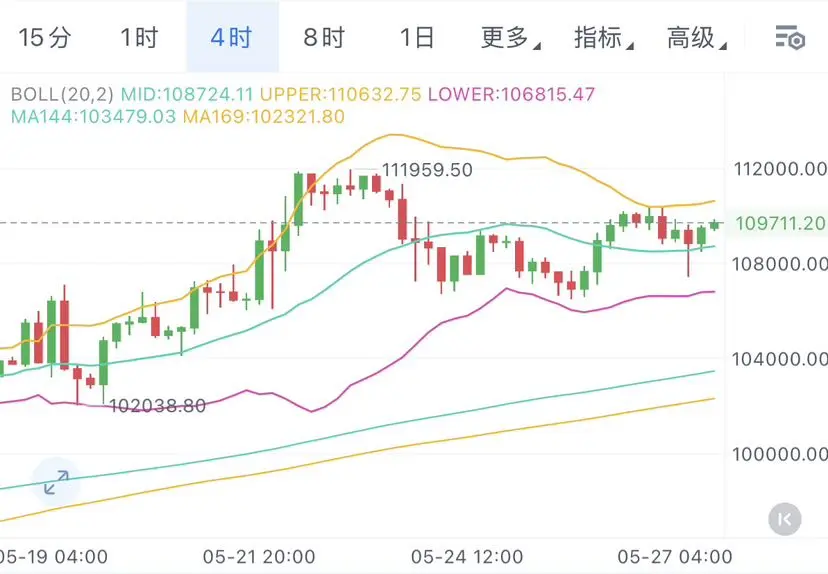Tap the 104000.00 price axis label

coord(780,359)
